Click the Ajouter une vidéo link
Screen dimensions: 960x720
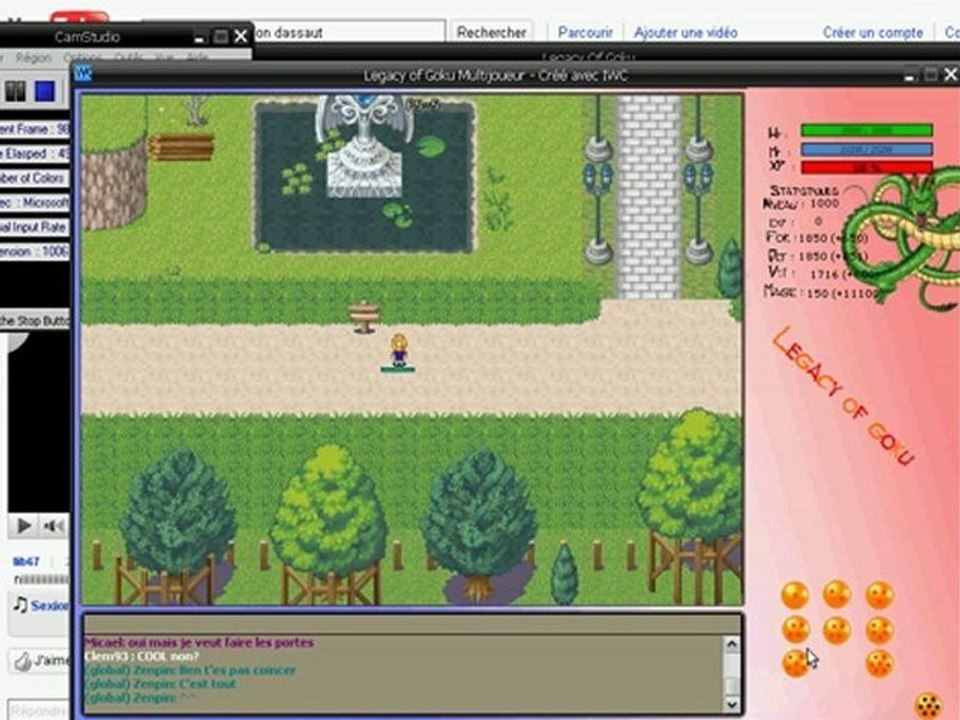click(x=685, y=32)
